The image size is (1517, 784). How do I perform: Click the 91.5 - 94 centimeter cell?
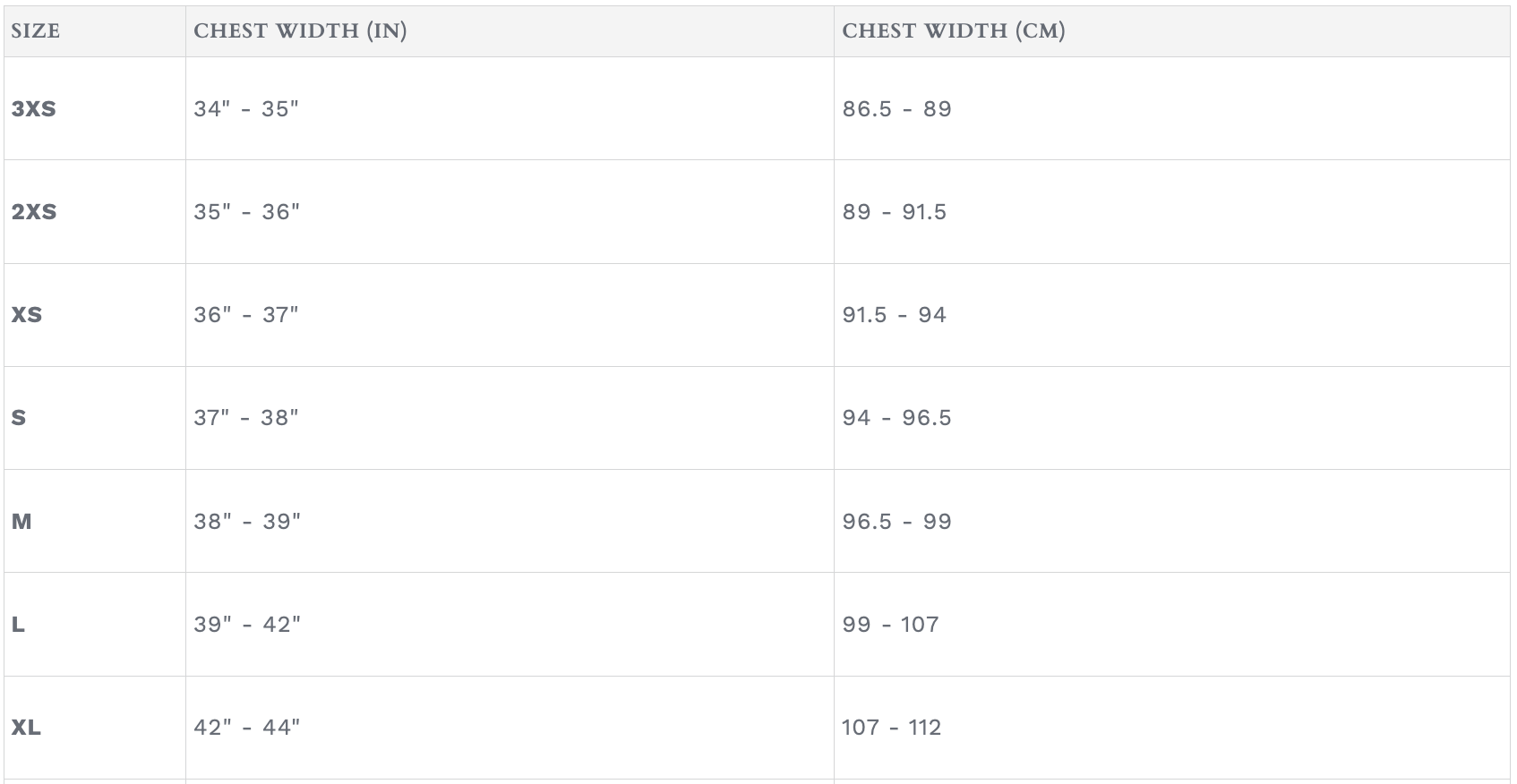(x=894, y=315)
